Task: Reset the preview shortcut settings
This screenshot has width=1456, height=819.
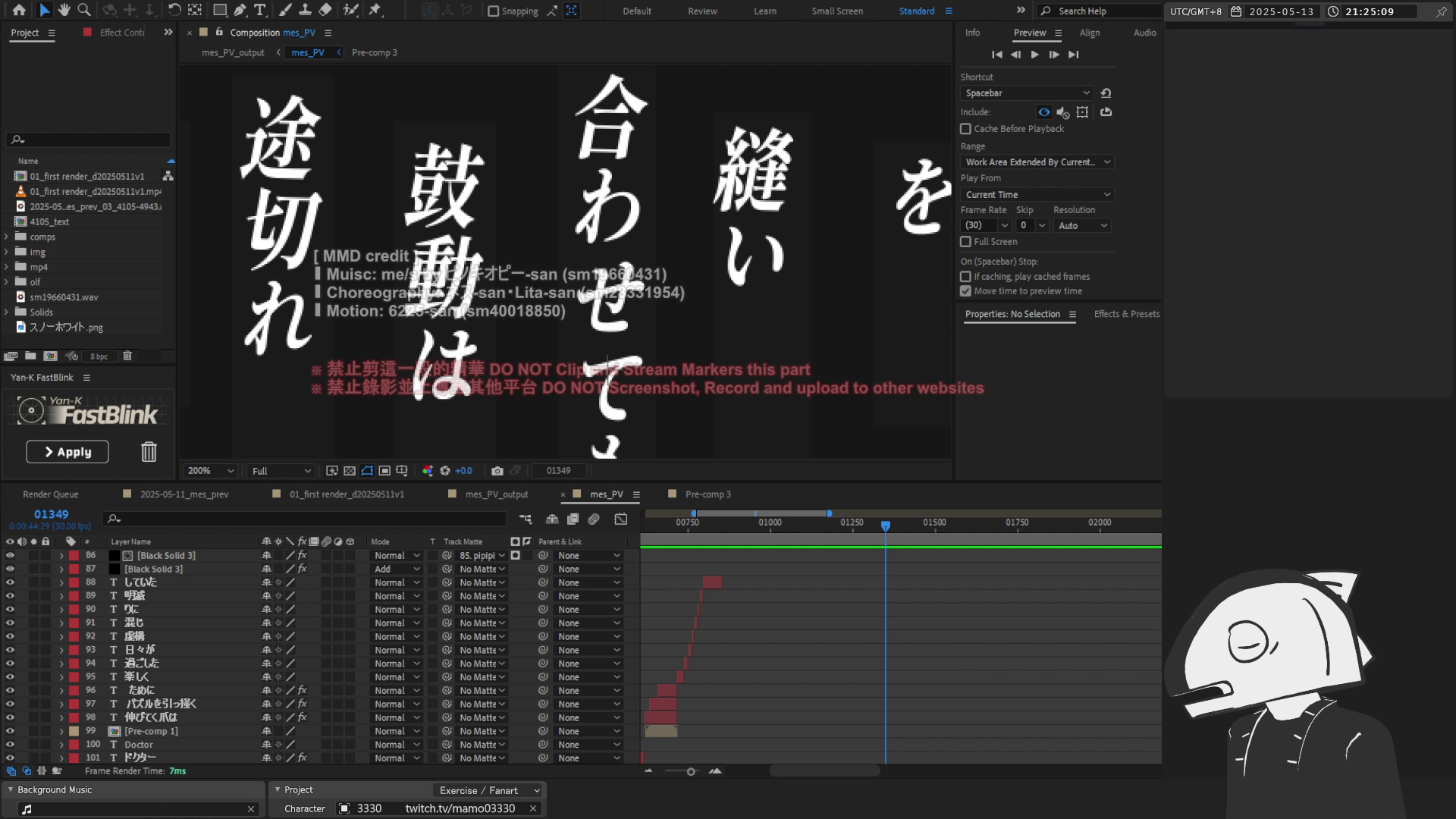Action: [x=1106, y=93]
